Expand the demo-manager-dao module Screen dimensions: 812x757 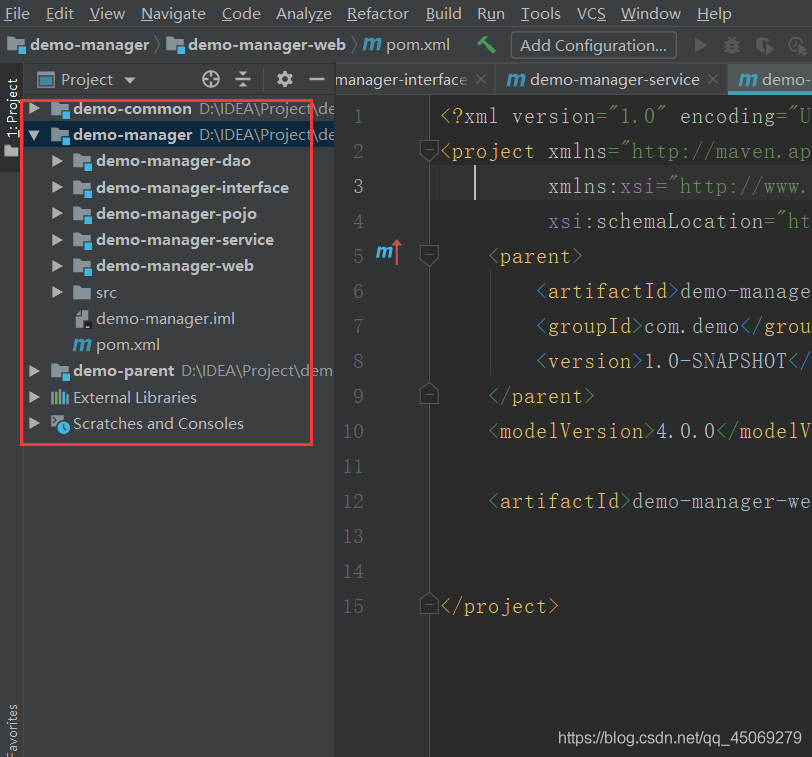tap(57, 161)
